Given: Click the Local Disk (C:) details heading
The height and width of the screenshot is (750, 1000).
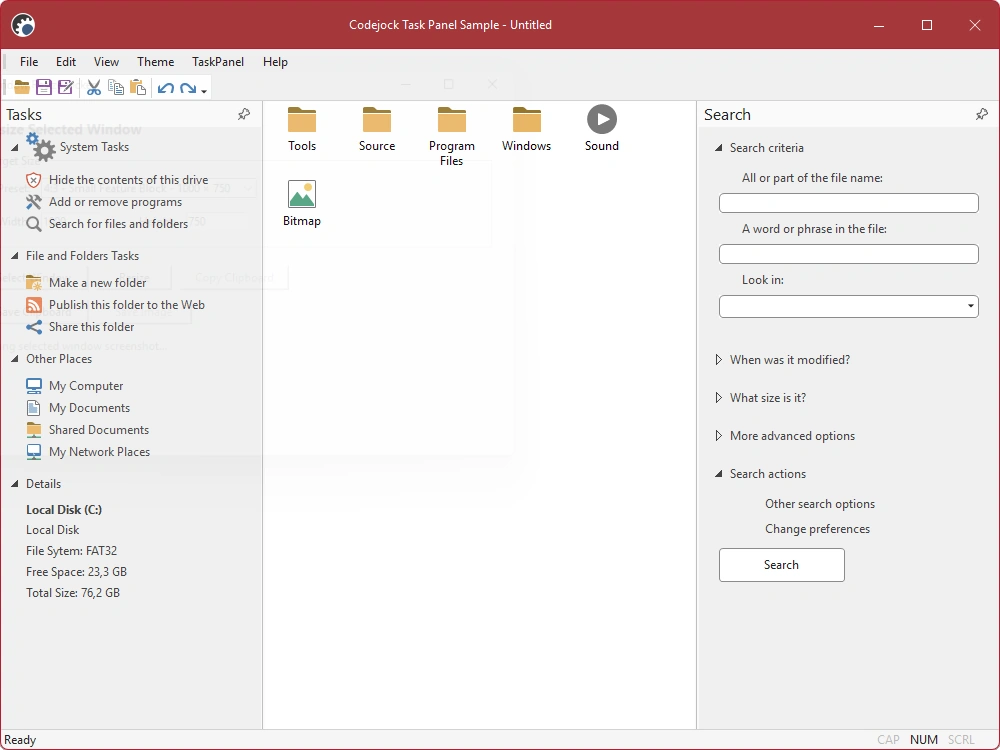Looking at the screenshot, I should [x=64, y=510].
